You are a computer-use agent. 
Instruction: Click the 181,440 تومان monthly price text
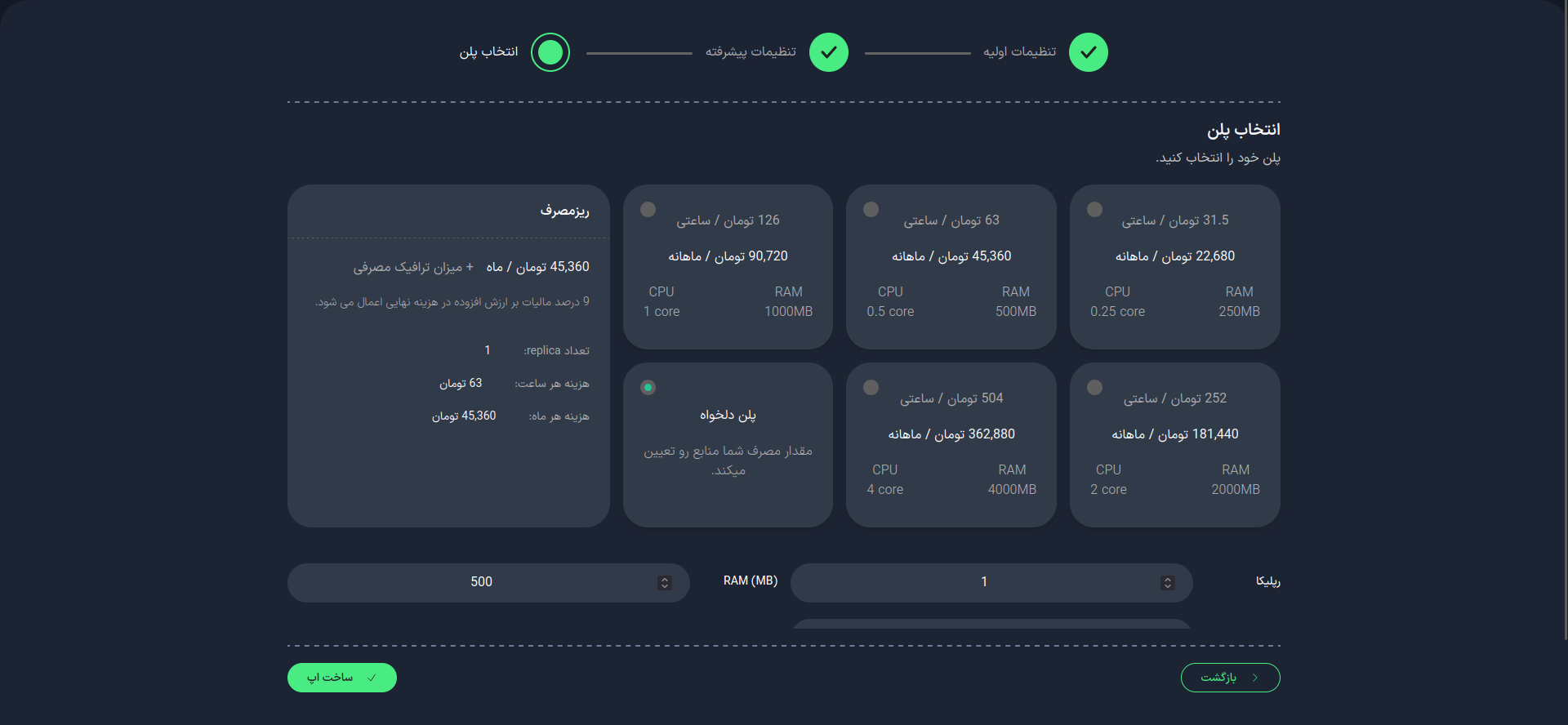tap(1175, 434)
